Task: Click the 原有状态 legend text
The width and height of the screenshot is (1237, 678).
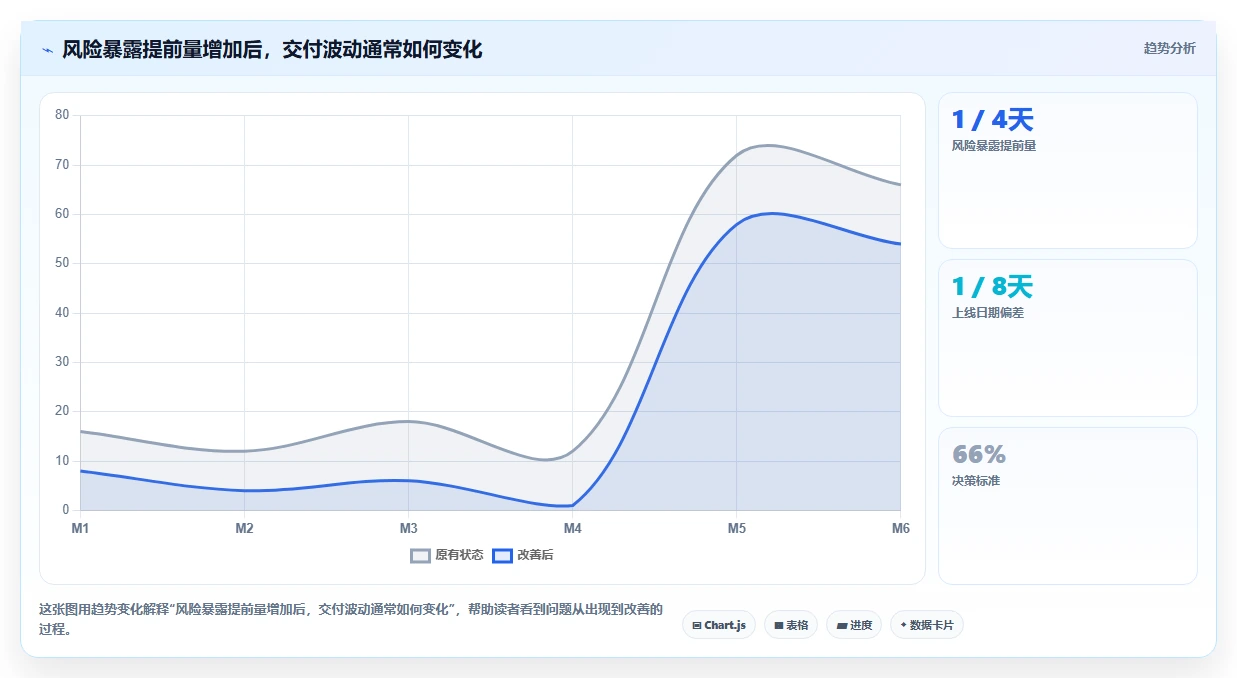Action: click(459, 555)
